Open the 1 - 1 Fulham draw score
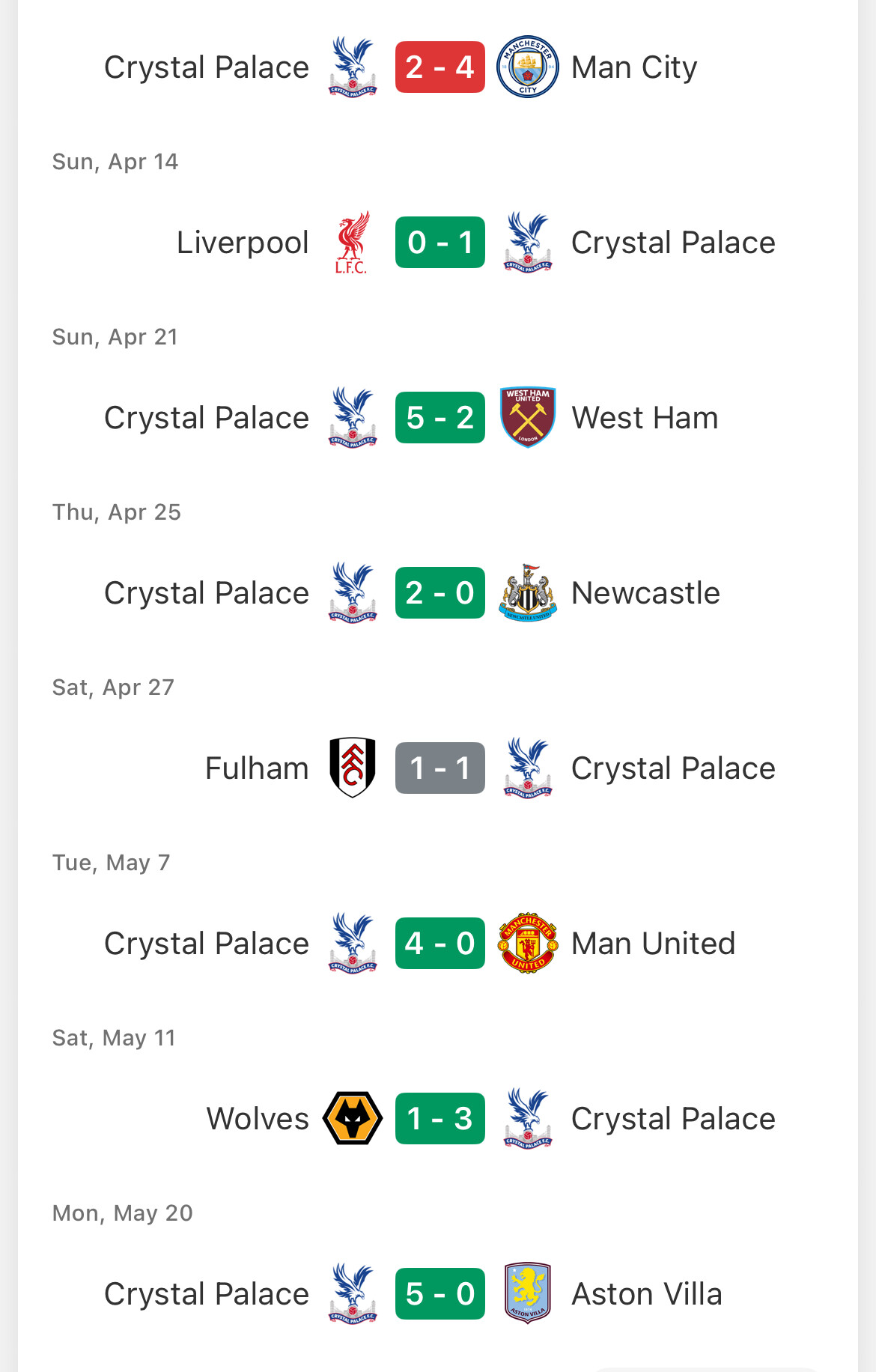The width and height of the screenshot is (876, 1372). (x=440, y=768)
